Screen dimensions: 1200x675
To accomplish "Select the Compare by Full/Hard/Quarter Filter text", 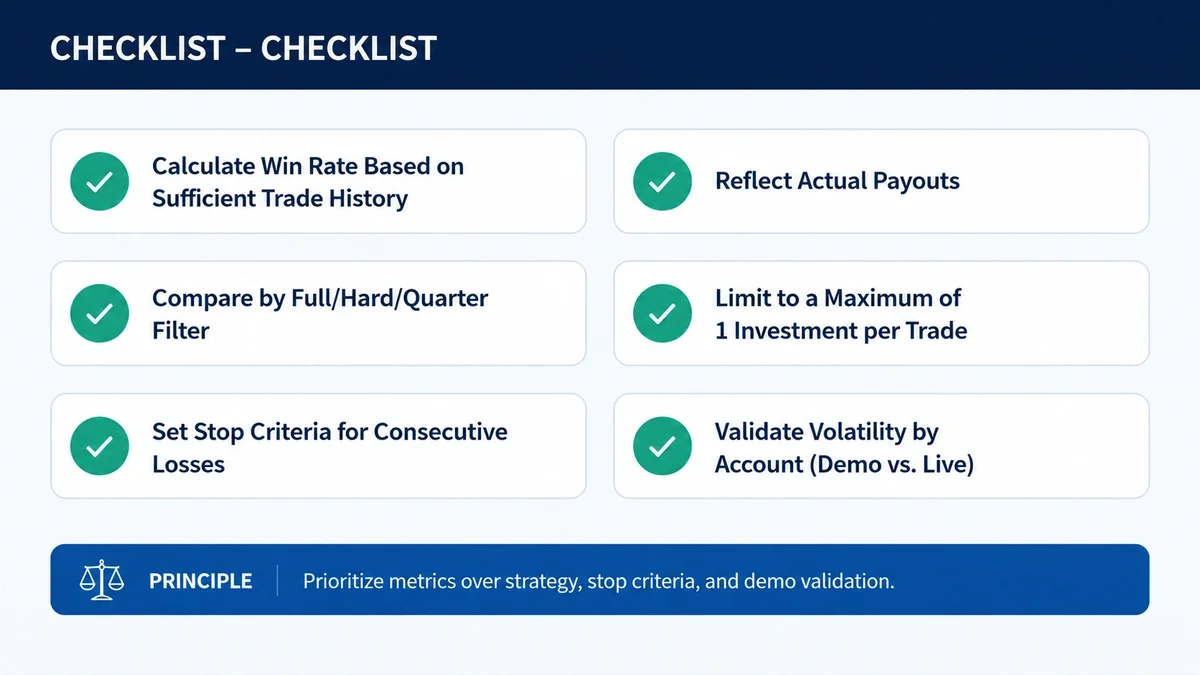I will [320, 314].
